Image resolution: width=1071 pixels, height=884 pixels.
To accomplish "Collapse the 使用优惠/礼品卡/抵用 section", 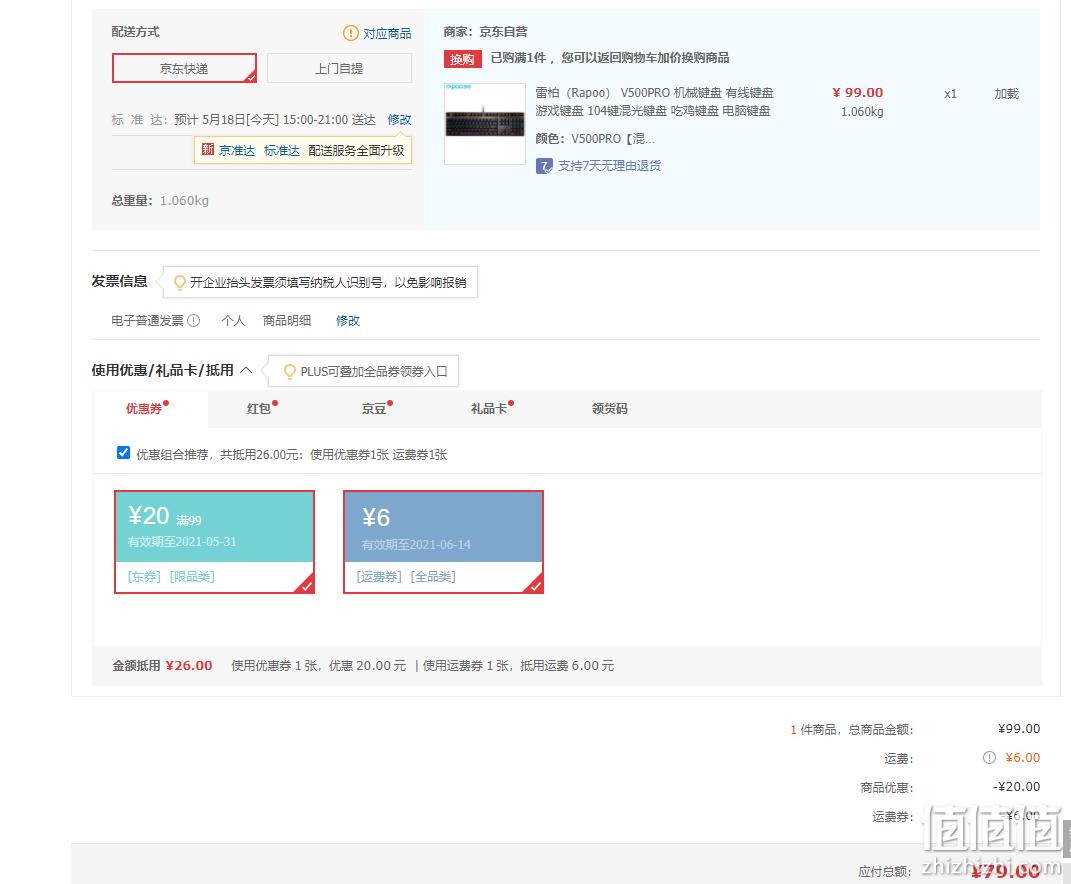I will (x=247, y=370).
